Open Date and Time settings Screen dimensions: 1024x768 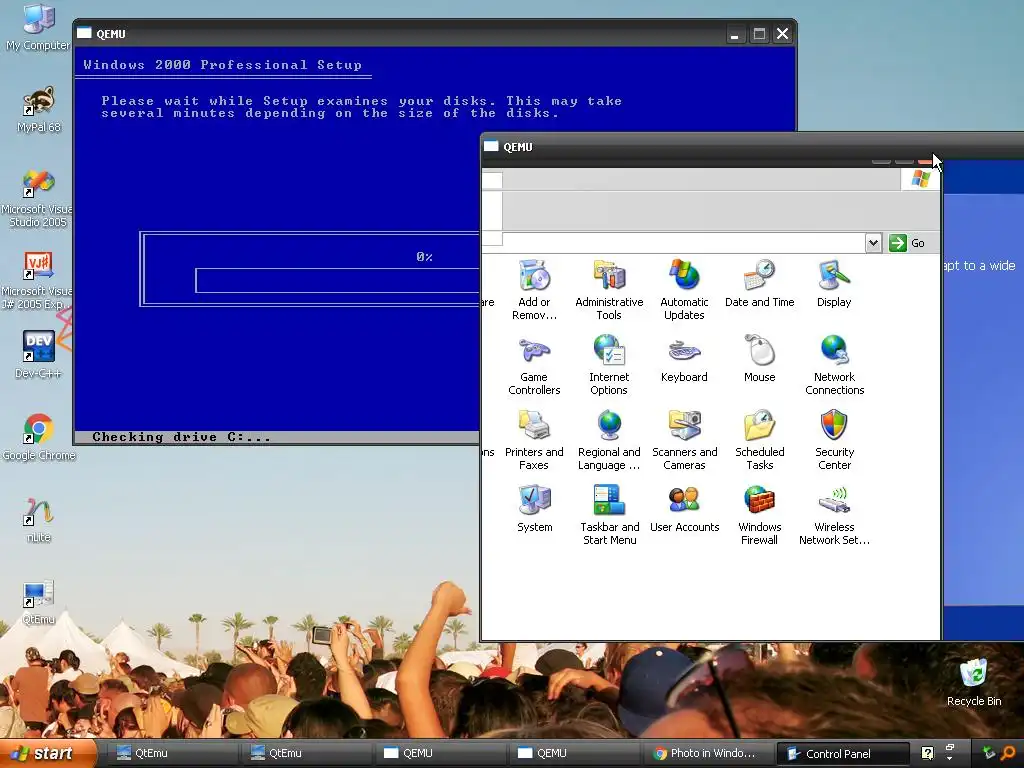coord(759,283)
